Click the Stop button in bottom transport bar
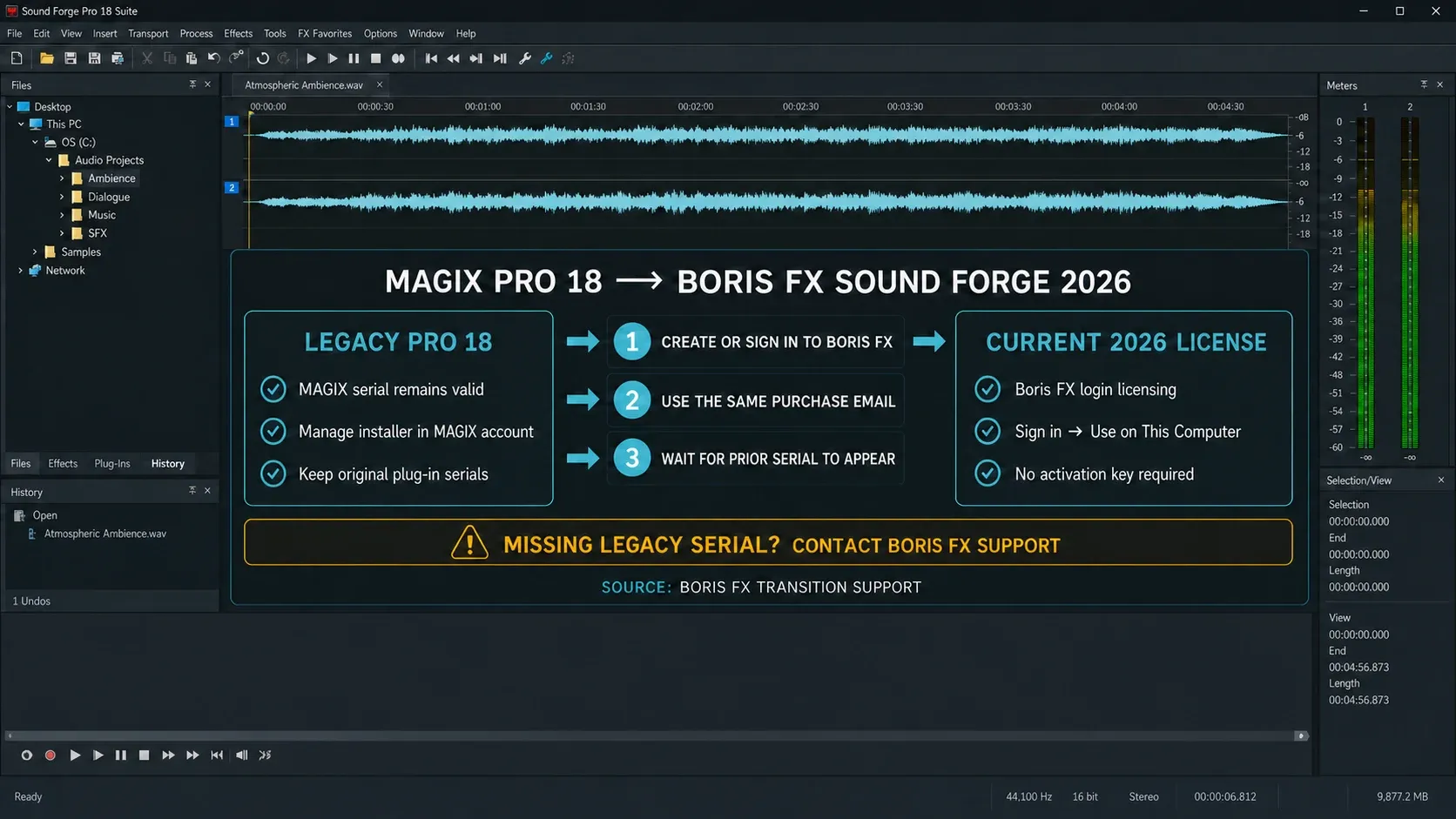 pos(144,755)
